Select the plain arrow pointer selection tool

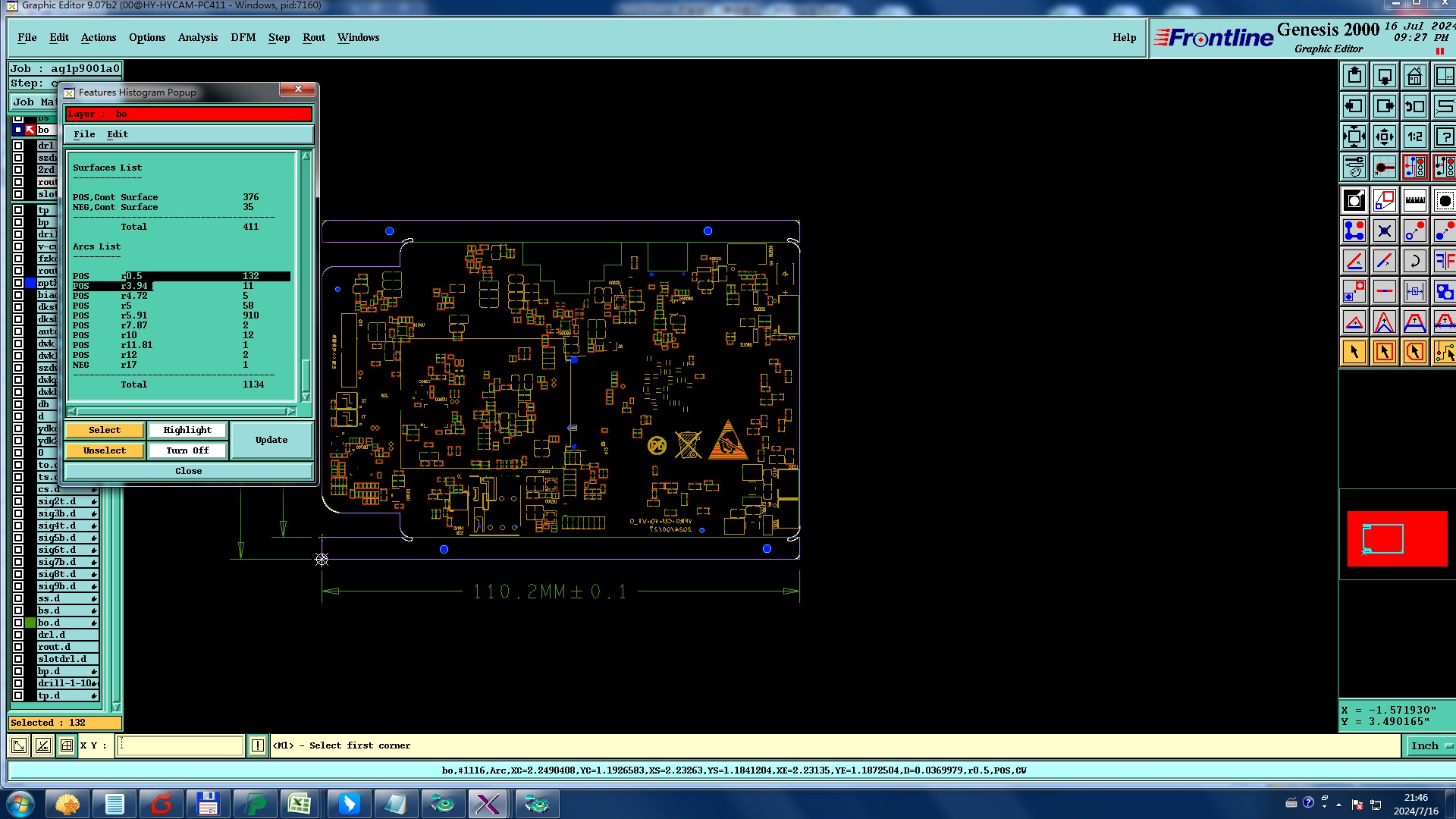pyautogui.click(x=1354, y=352)
